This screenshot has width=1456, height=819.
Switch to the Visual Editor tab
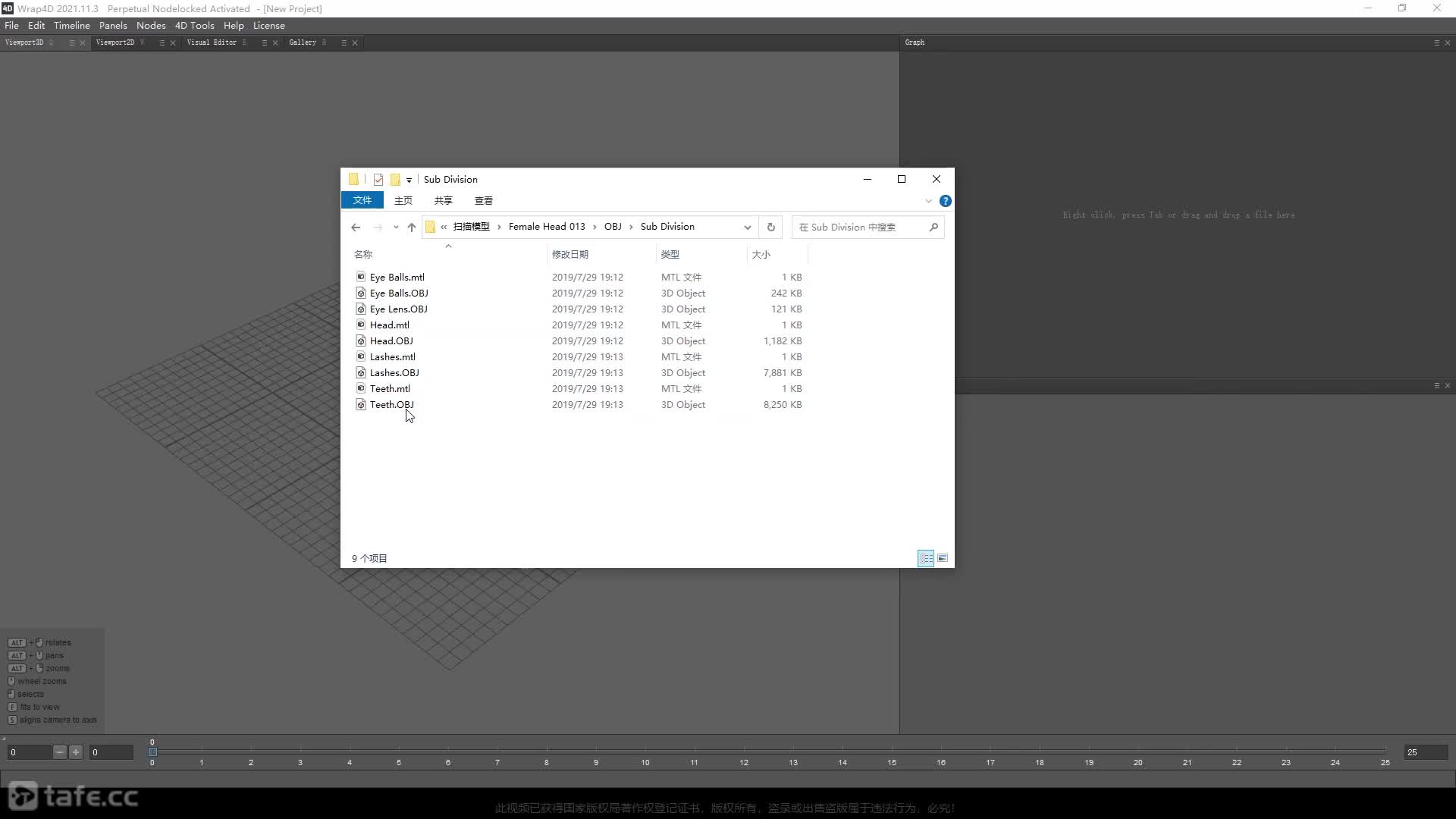(212, 42)
